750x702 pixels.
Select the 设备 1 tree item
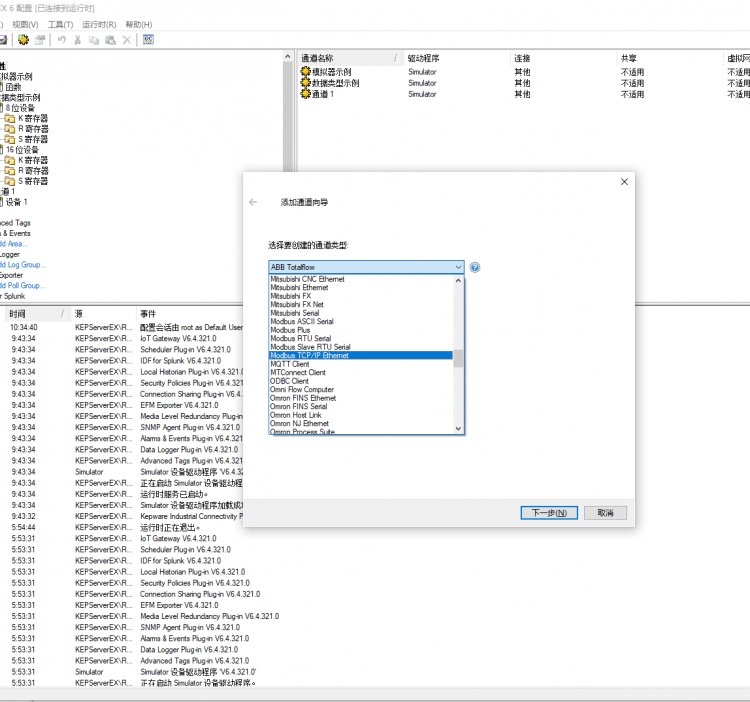[16, 202]
